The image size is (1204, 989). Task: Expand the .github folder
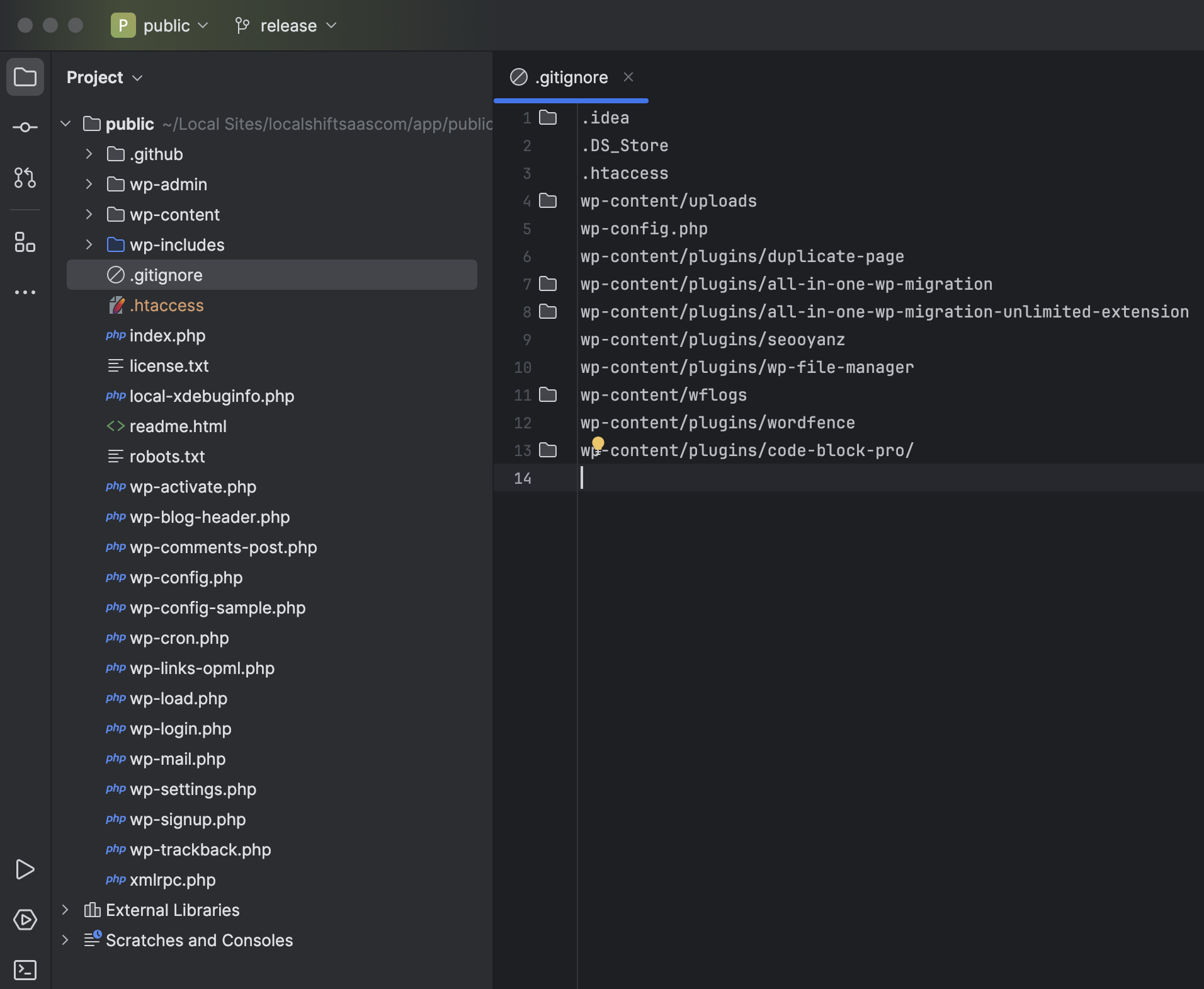[89, 154]
